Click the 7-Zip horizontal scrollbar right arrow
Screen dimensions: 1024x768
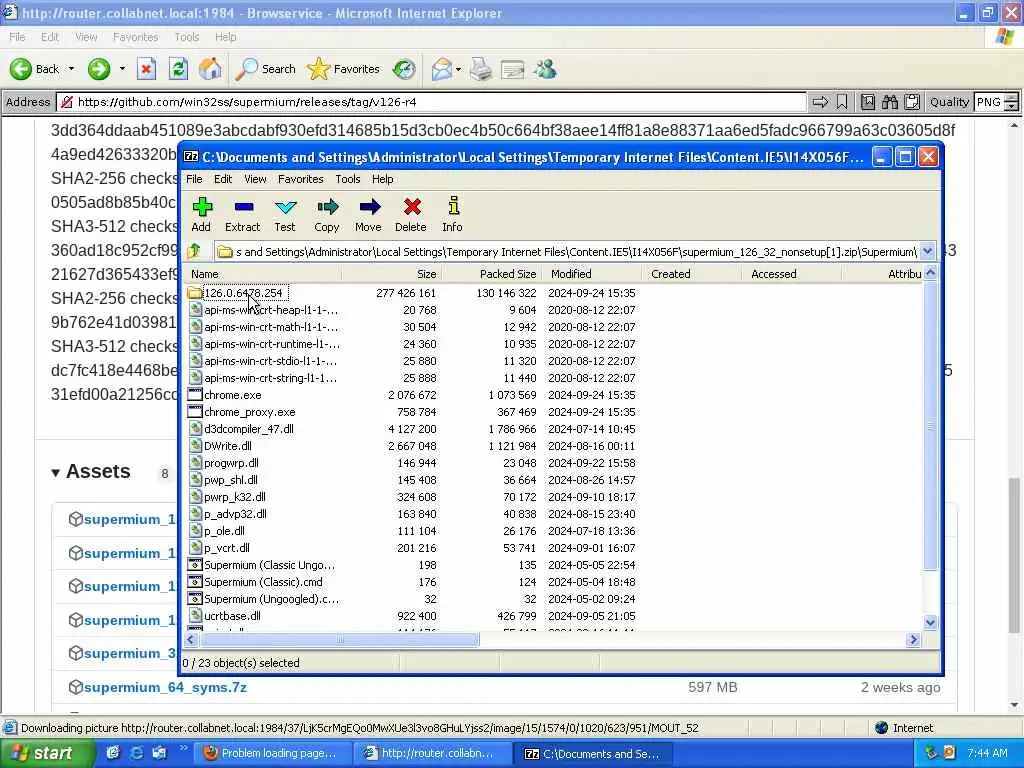click(913, 640)
